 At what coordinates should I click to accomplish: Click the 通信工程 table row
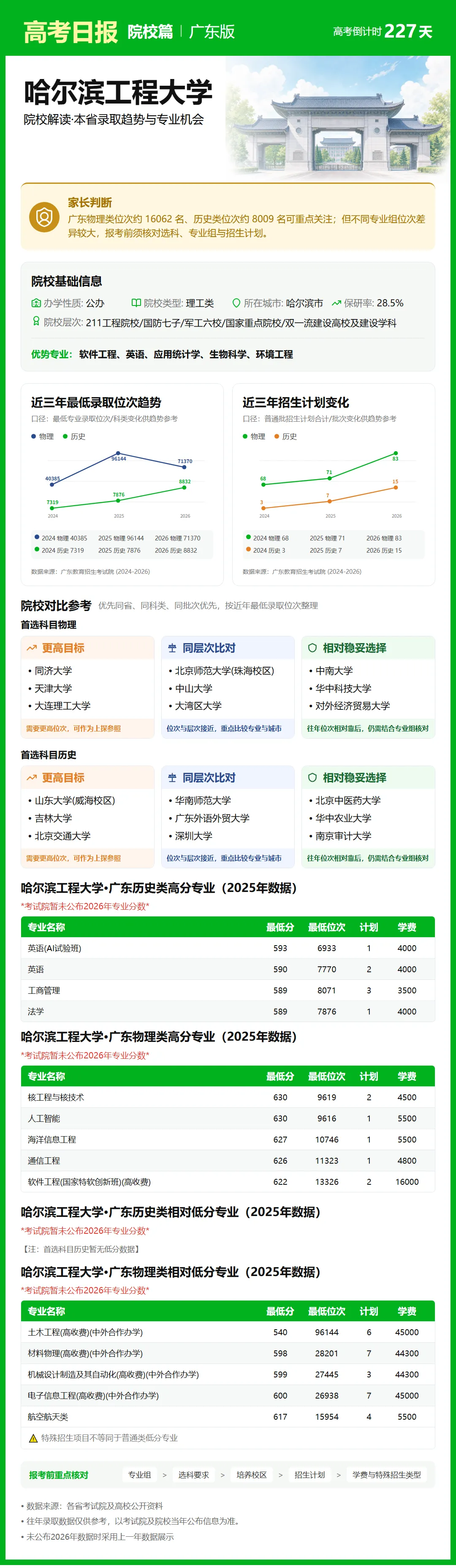(228, 1160)
